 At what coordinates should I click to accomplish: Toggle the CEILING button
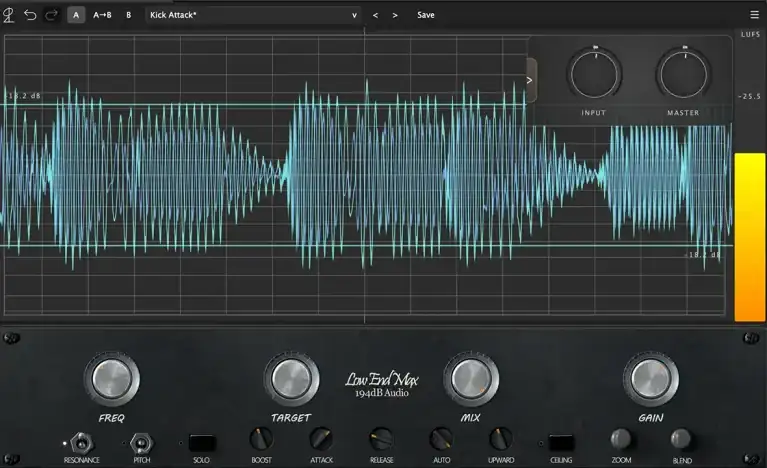(561, 443)
